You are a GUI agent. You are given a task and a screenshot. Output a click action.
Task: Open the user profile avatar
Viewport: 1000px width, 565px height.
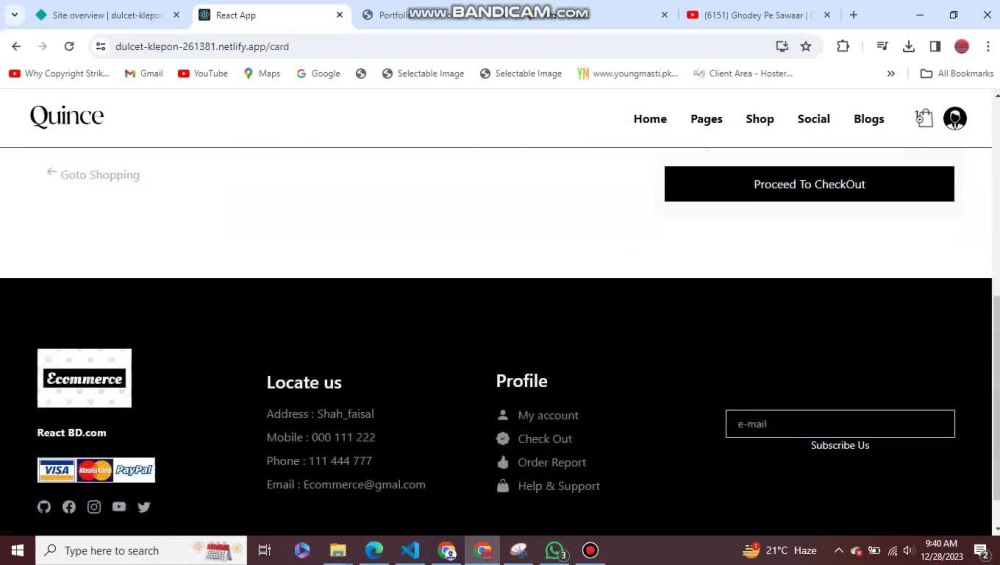955,119
